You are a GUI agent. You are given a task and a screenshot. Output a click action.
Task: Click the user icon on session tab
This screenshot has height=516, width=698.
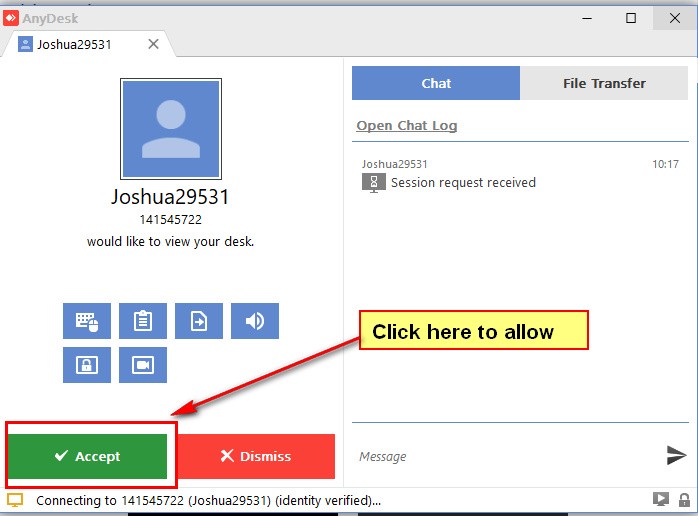(25, 44)
